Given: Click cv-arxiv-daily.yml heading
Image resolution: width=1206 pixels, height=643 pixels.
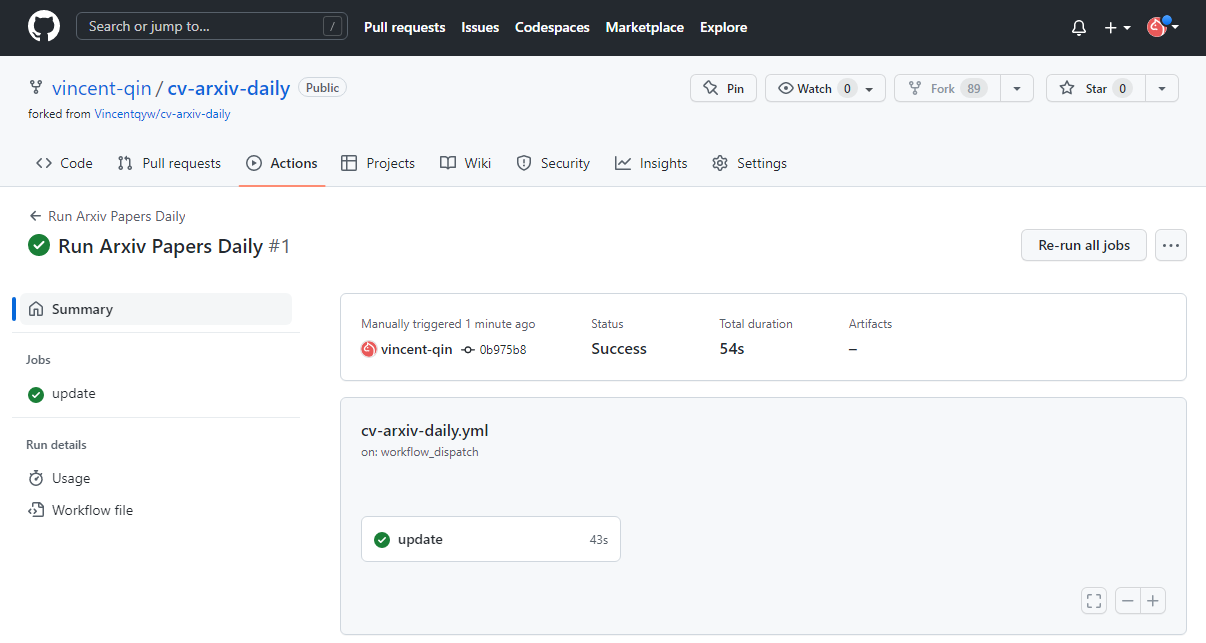Looking at the screenshot, I should (425, 431).
